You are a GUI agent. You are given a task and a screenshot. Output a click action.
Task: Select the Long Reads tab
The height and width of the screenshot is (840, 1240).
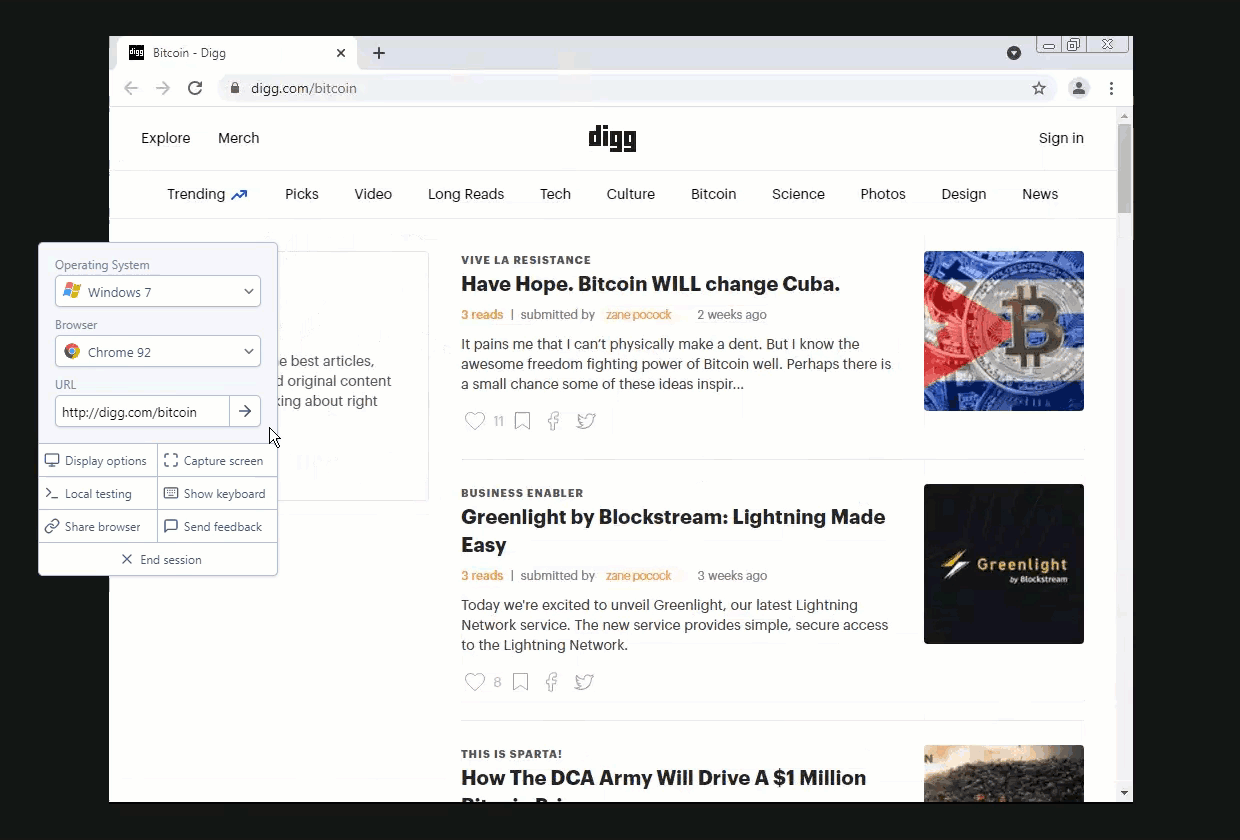pyautogui.click(x=466, y=194)
